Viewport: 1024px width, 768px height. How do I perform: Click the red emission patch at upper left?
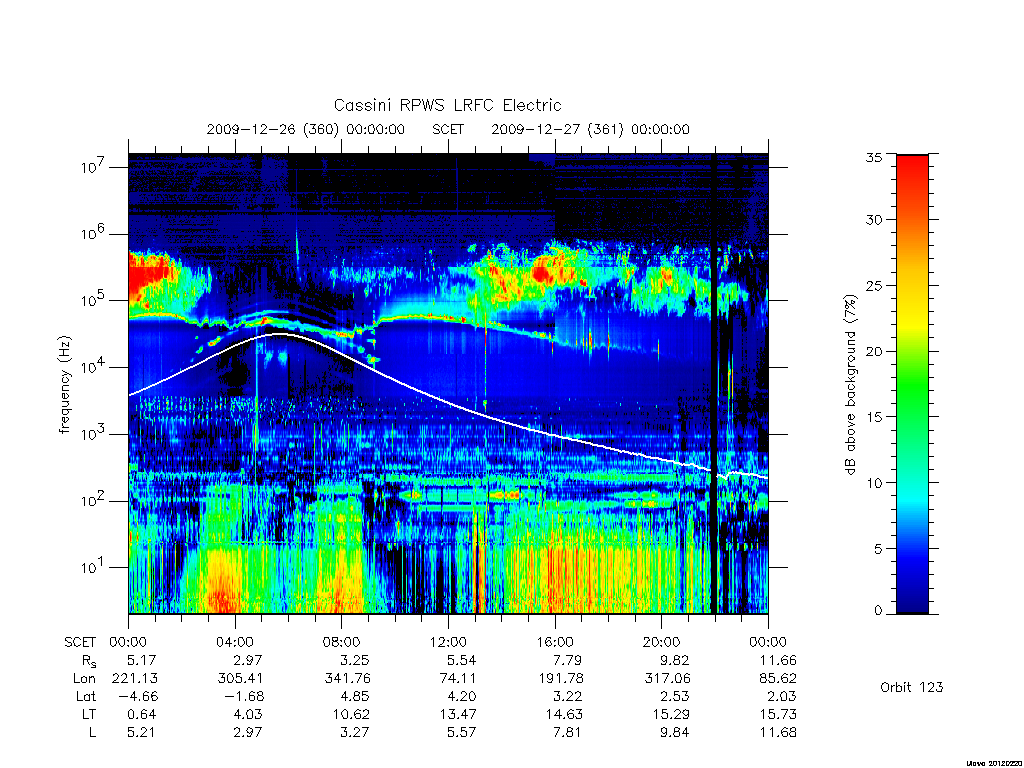149,278
